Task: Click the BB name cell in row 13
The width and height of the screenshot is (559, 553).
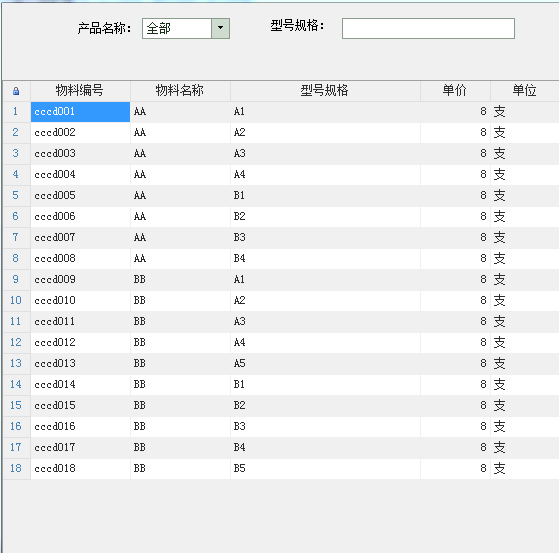Action: (x=180, y=364)
